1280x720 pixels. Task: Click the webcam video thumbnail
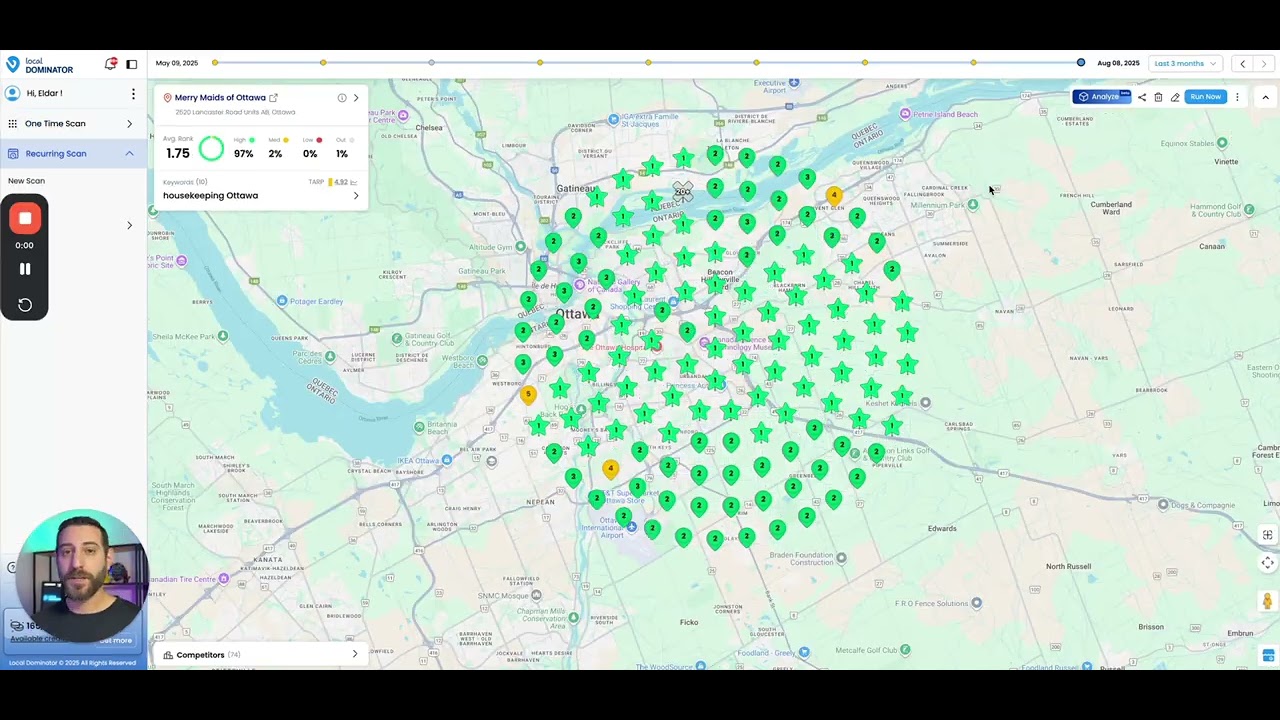tap(83, 574)
